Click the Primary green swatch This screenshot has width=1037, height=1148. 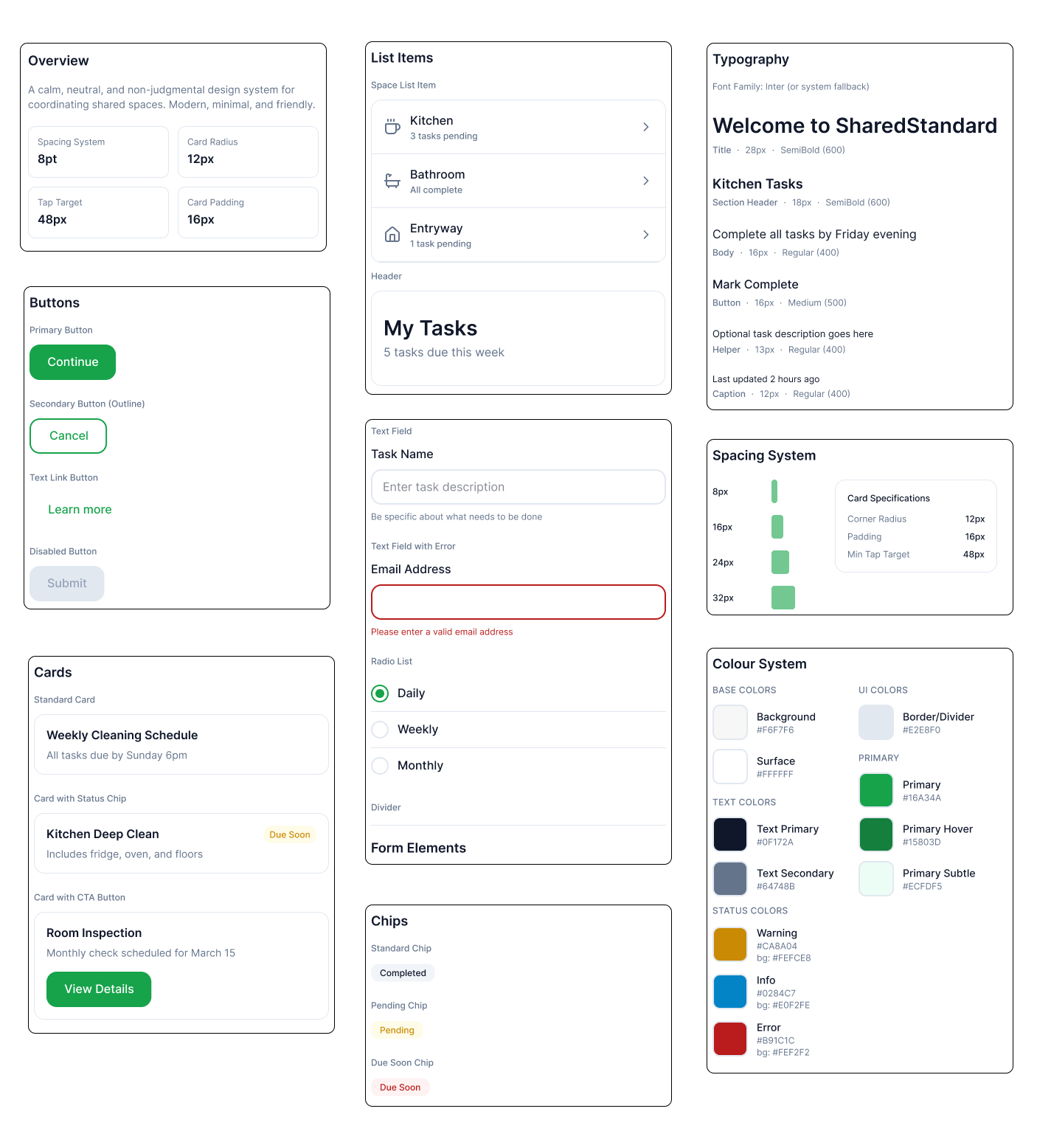(876, 790)
